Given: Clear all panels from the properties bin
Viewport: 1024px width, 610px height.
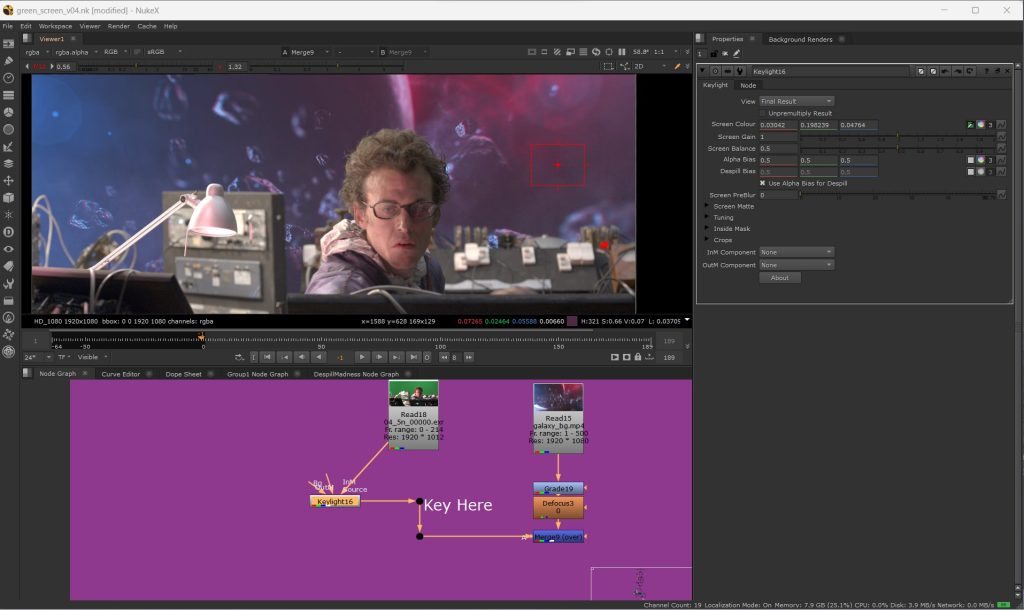Looking at the screenshot, I should click(725, 54).
